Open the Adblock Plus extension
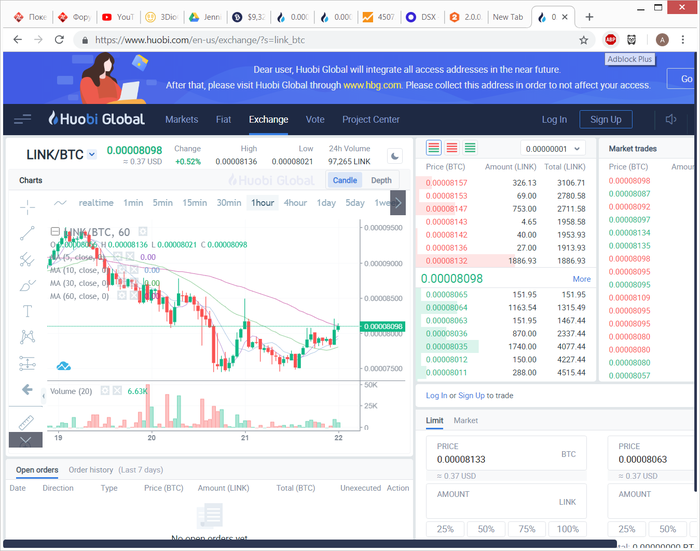The height and width of the screenshot is (551, 700). [x=610, y=40]
